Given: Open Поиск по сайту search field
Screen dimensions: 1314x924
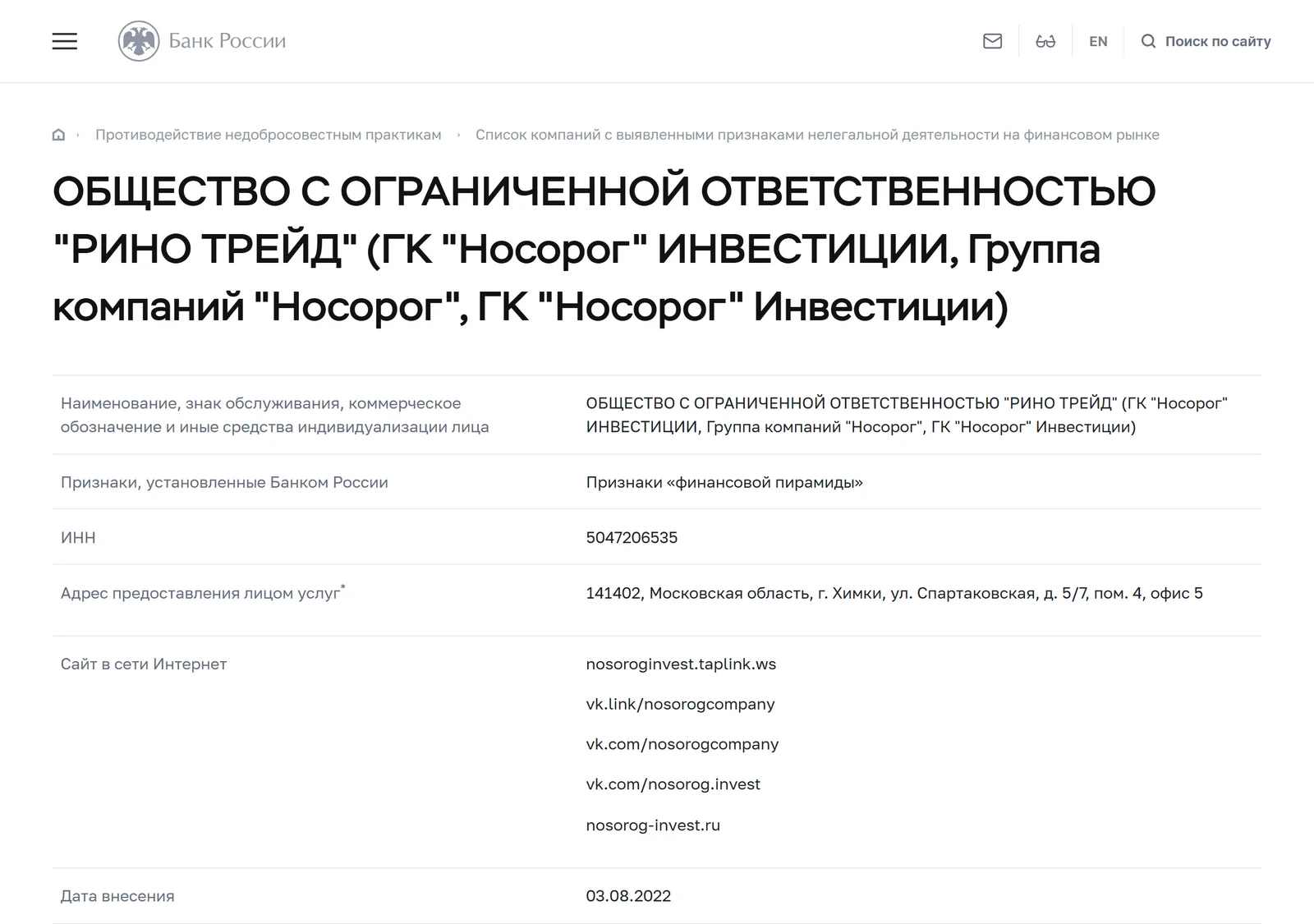Looking at the screenshot, I should point(1218,41).
